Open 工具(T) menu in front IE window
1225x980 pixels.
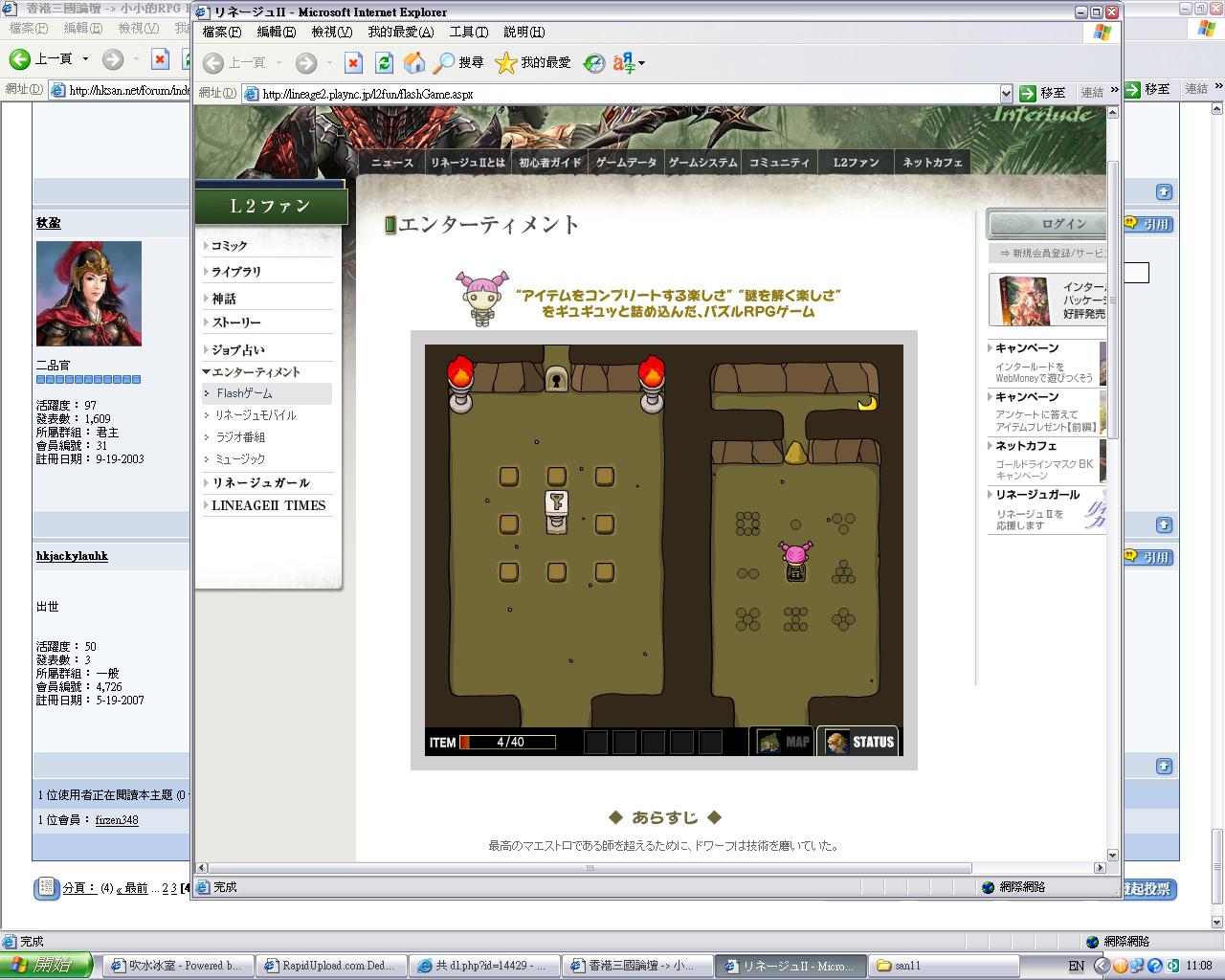click(469, 32)
